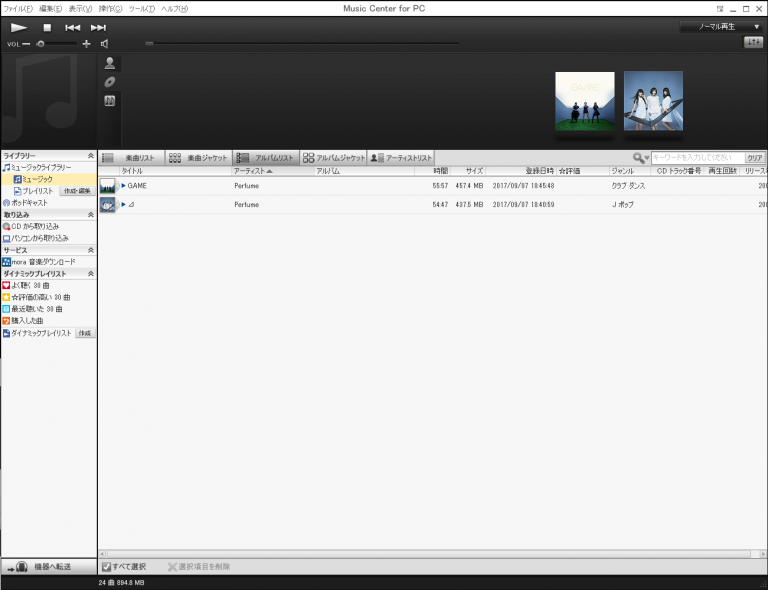Show album view with the disc icon

click(110, 82)
